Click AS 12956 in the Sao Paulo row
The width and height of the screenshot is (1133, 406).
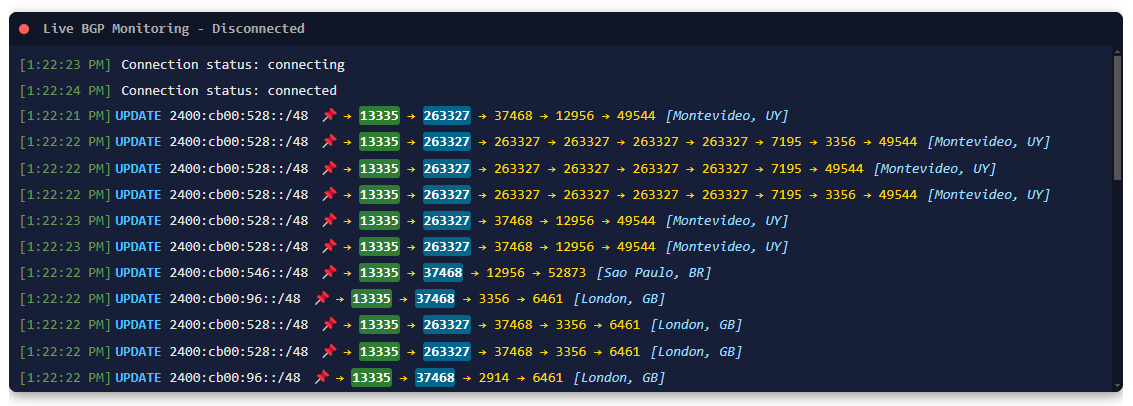(507, 272)
